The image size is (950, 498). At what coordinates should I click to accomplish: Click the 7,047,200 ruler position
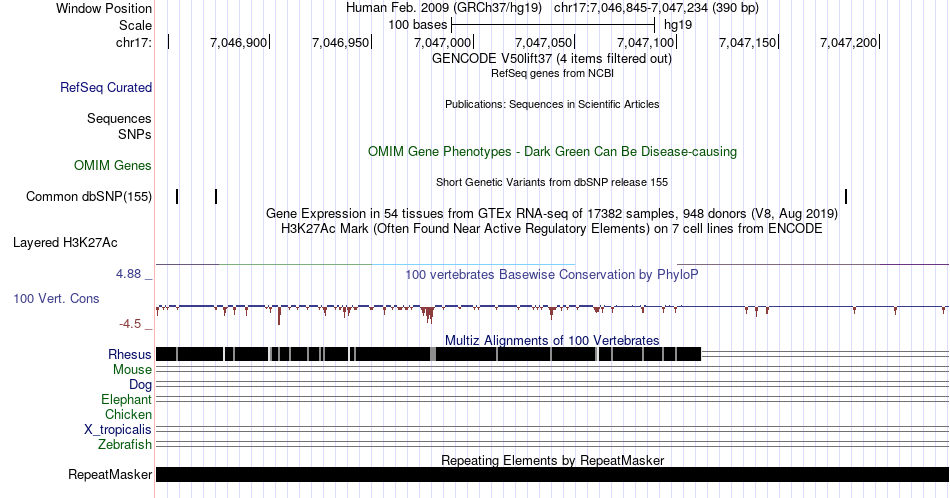[x=848, y=42]
